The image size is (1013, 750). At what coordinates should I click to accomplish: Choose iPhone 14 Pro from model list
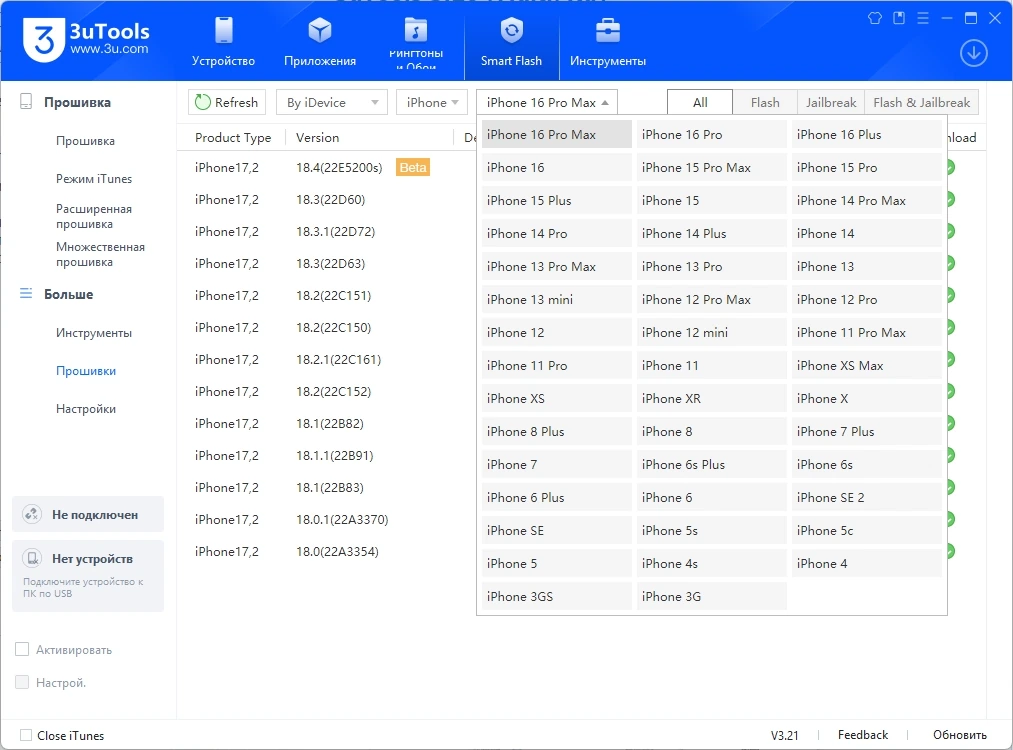click(x=556, y=233)
